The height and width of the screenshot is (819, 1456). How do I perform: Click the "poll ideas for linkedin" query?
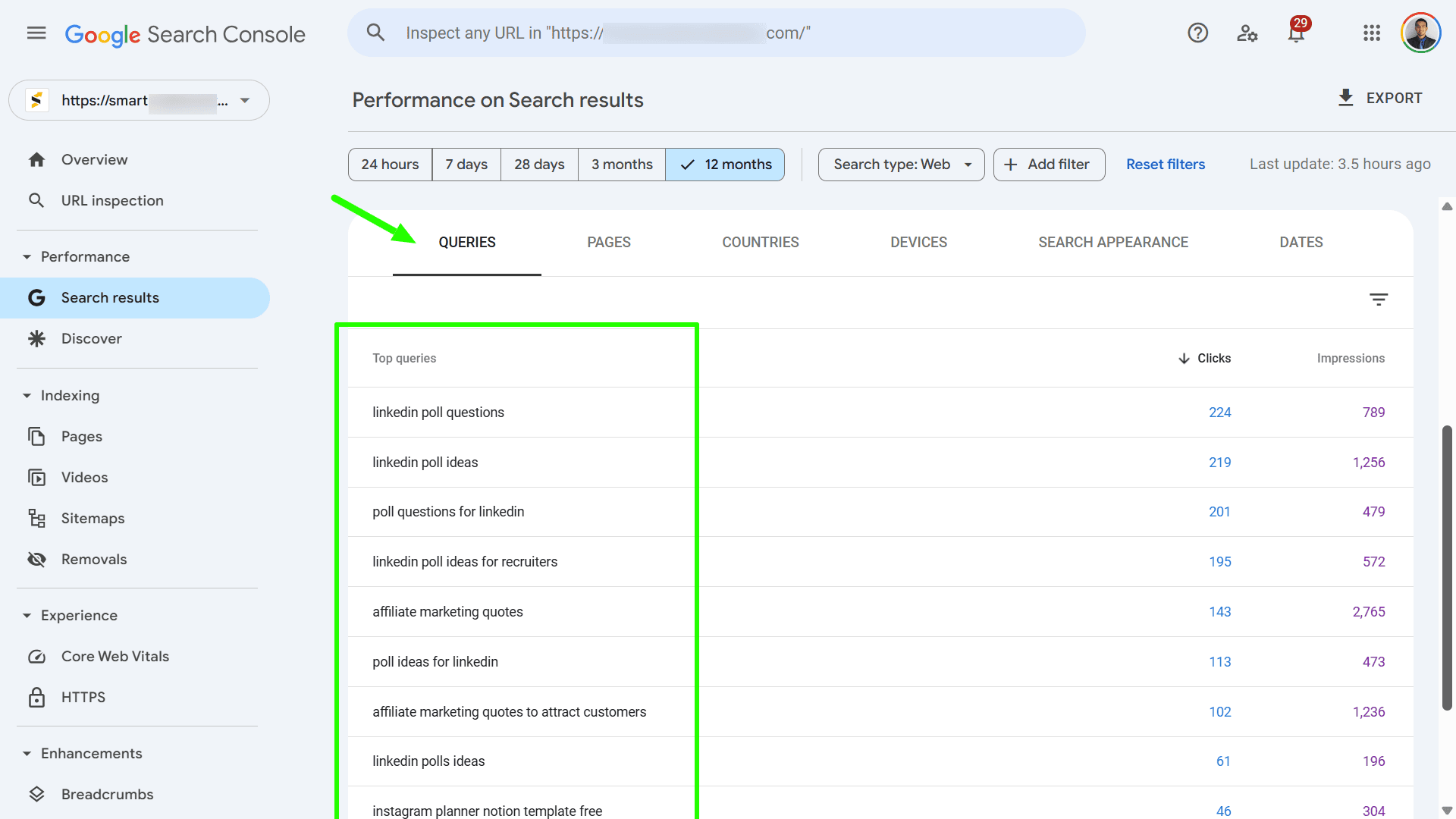click(x=435, y=662)
